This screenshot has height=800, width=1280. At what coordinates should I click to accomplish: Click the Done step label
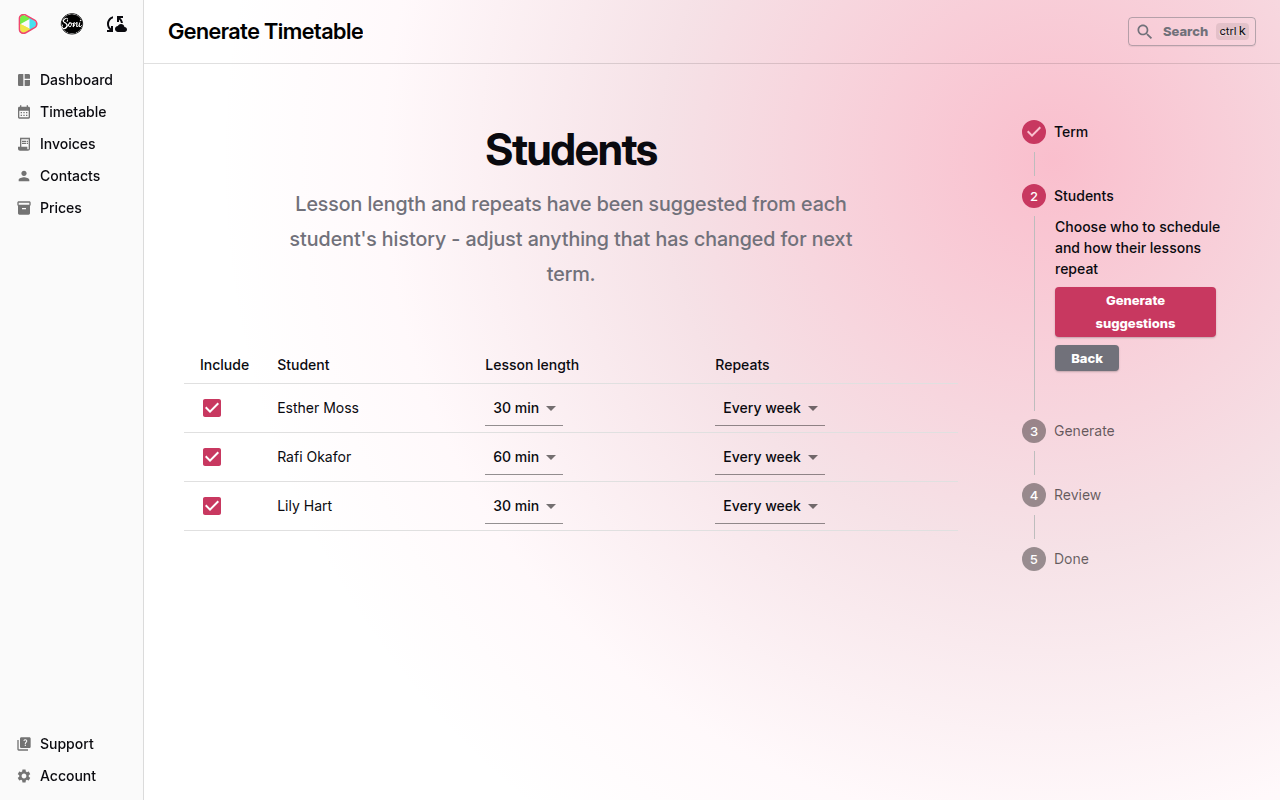pos(1071,559)
